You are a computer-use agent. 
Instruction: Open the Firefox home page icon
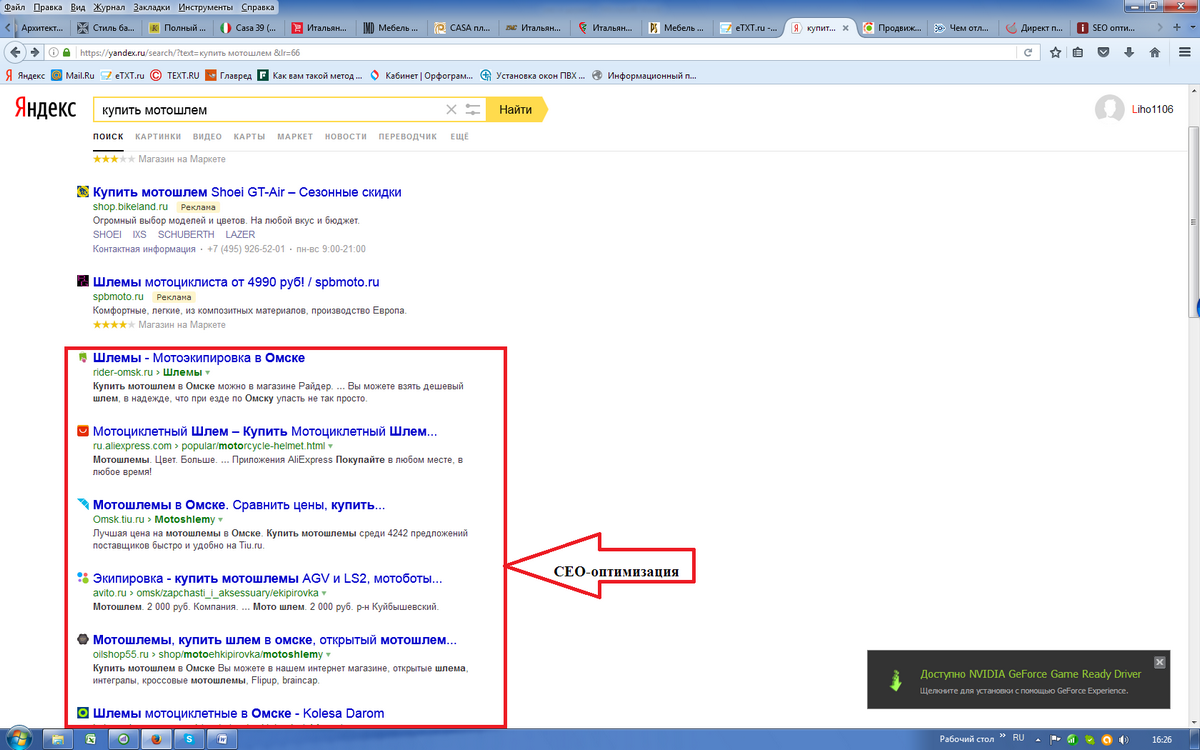click(x=1155, y=52)
